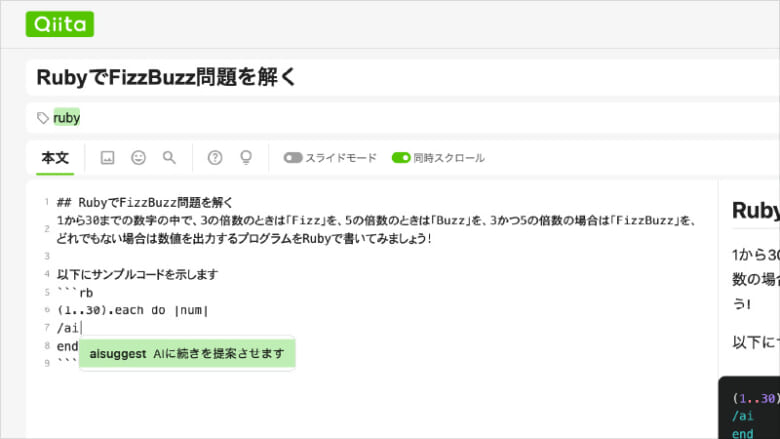
Task: Click the Qiita logo
Action: (60, 24)
